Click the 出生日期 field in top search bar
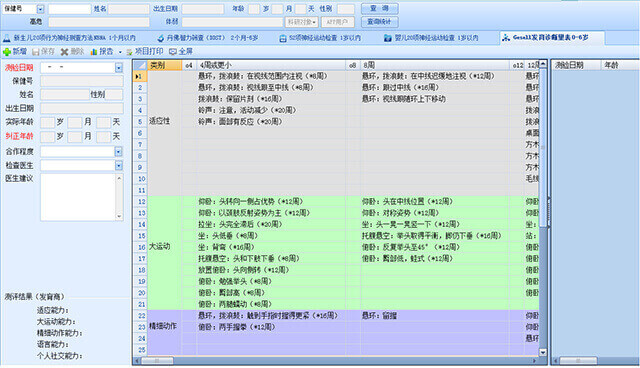640x368 pixels. pos(203,9)
